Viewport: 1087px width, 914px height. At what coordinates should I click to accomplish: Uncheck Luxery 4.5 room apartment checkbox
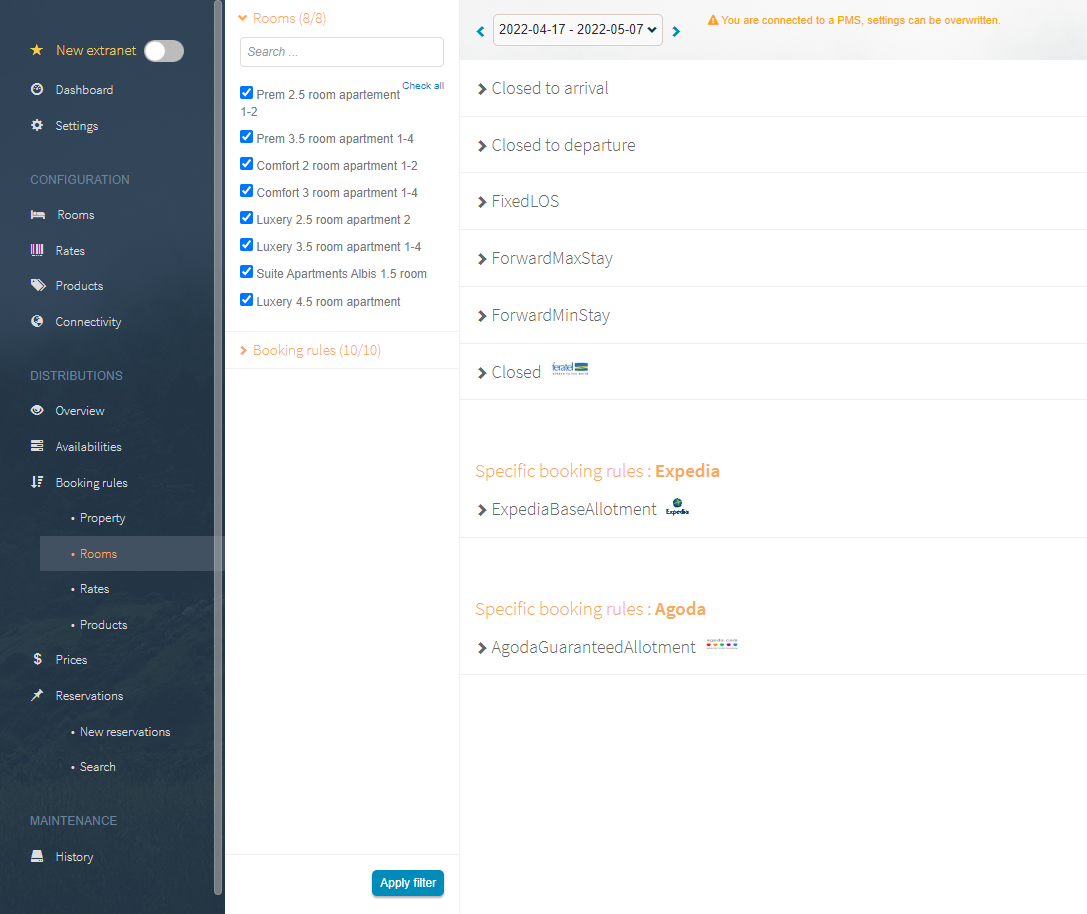pos(247,300)
